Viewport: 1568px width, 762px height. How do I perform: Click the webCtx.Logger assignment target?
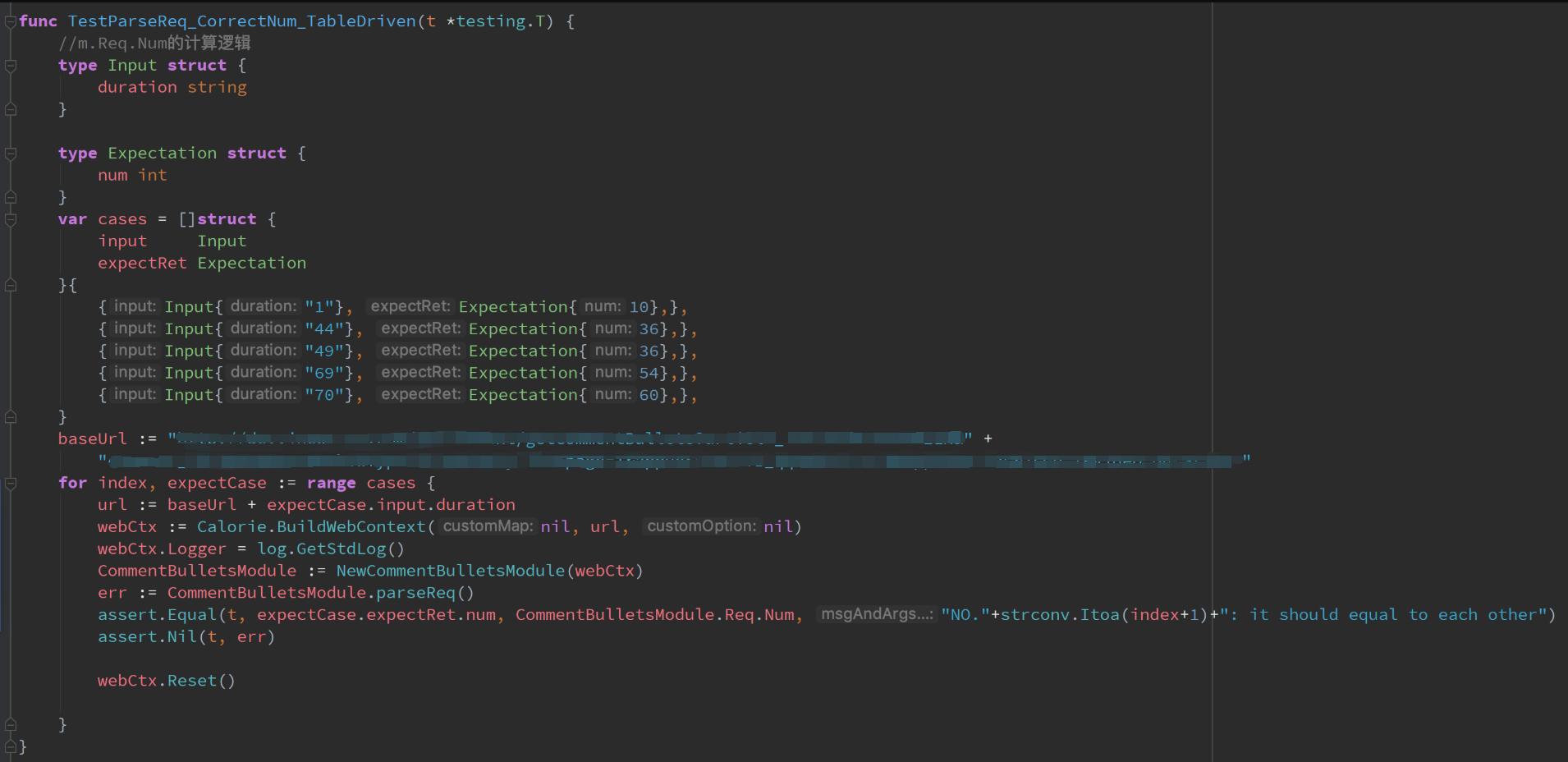162,549
